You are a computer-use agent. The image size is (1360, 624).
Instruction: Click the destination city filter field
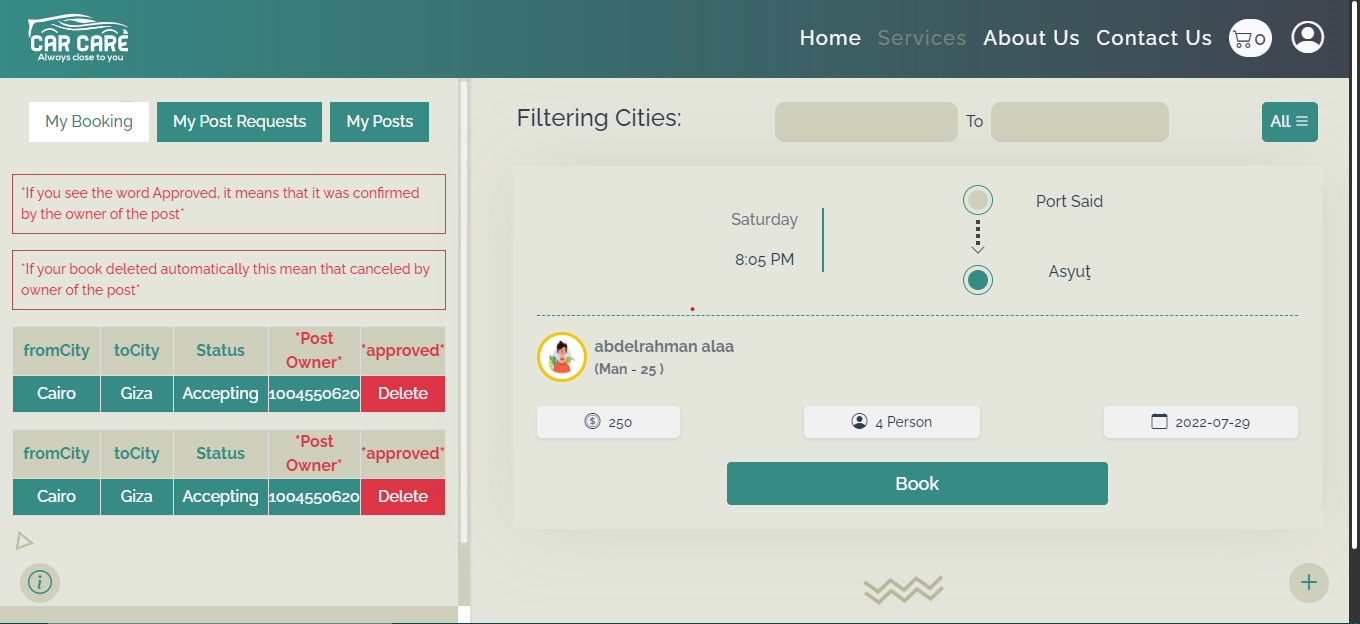[1079, 122]
